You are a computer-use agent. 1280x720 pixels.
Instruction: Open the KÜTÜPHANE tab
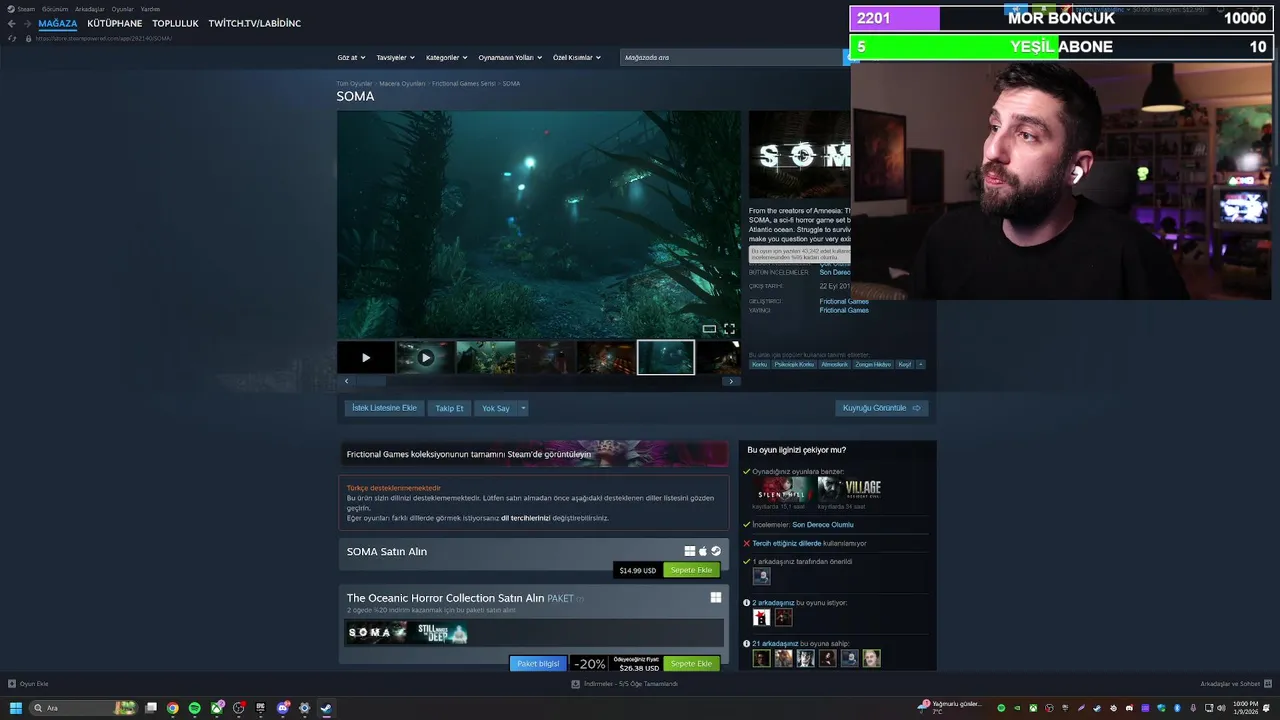(115, 23)
